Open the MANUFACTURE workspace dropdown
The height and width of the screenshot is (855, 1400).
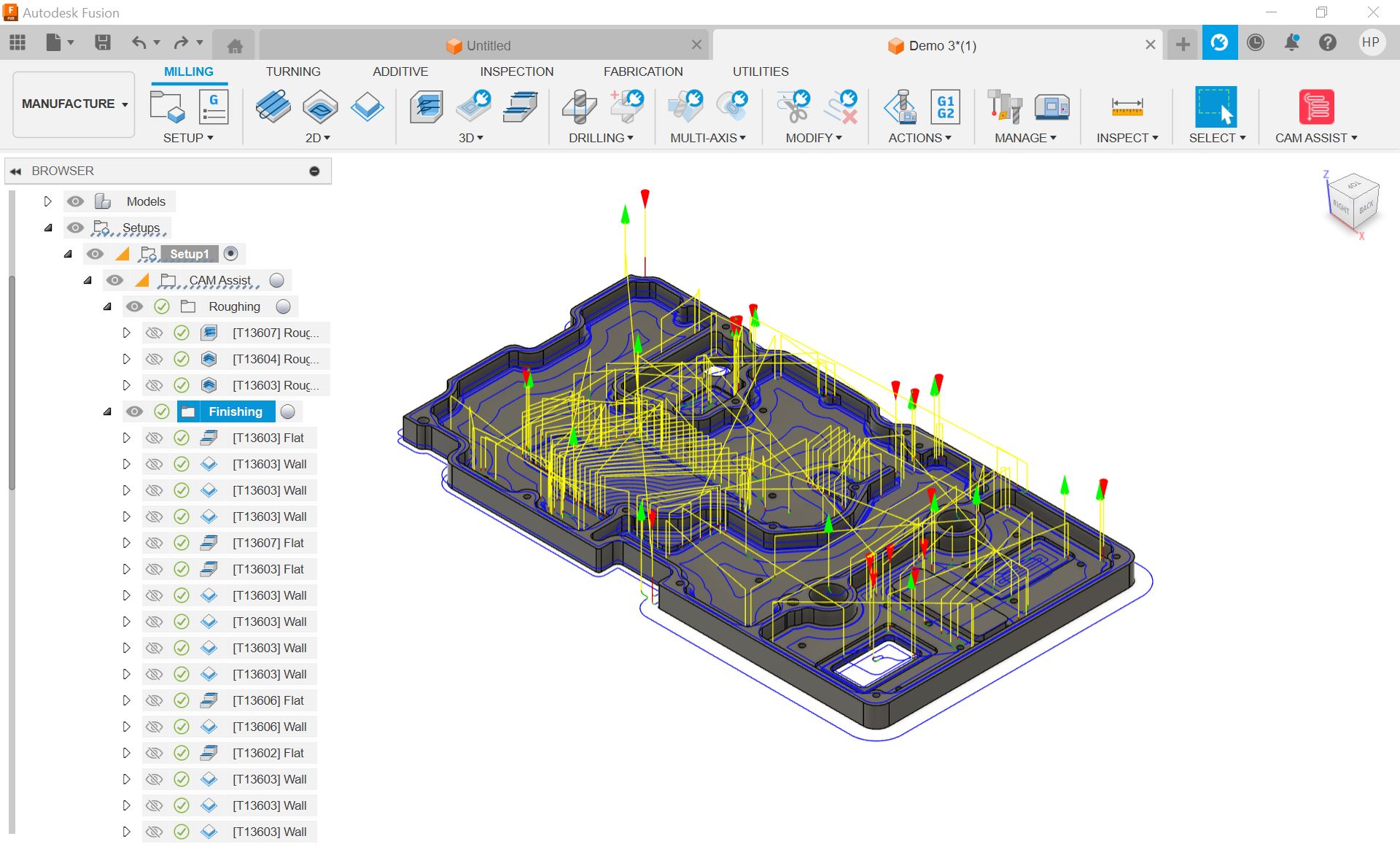click(74, 104)
